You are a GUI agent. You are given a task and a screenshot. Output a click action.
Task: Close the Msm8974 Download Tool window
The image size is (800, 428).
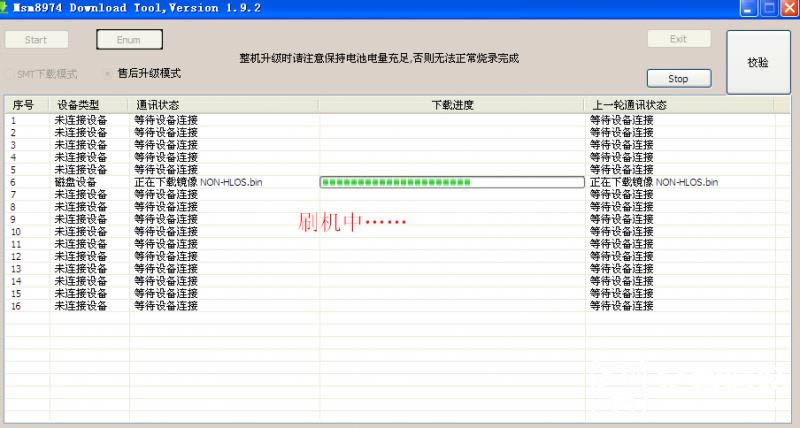(x=788, y=8)
